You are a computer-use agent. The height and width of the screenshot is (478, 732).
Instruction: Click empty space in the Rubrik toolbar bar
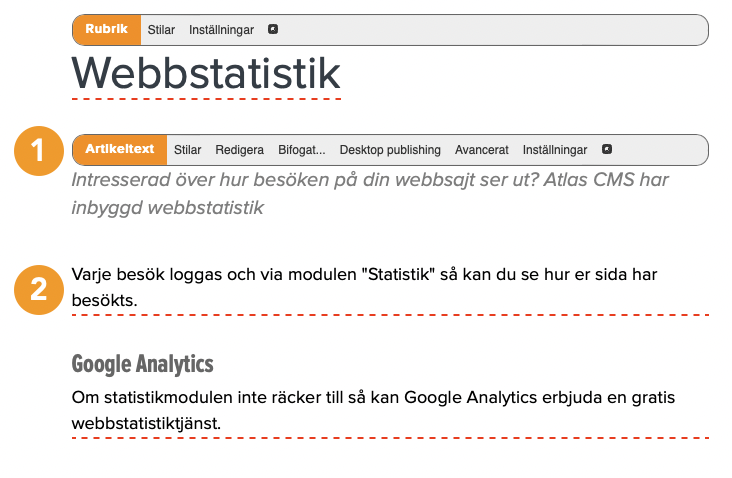click(x=490, y=30)
